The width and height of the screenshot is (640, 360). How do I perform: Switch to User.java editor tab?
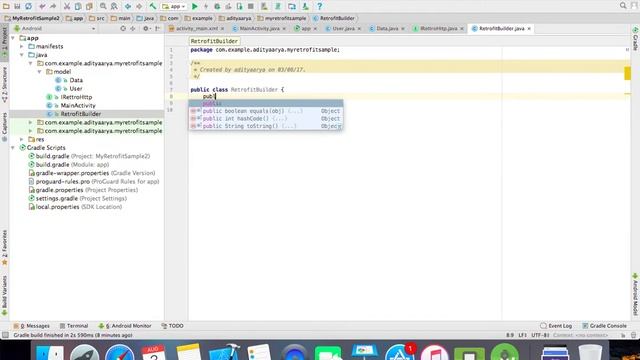click(343, 29)
